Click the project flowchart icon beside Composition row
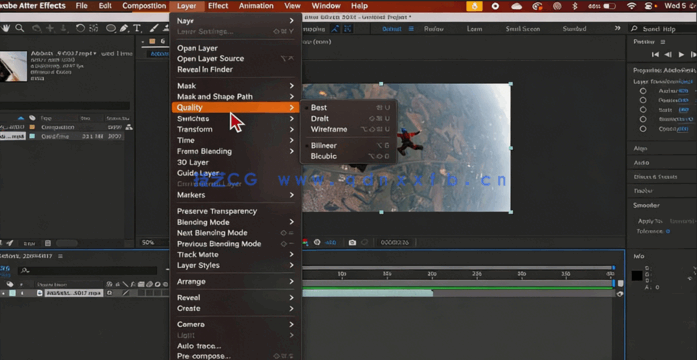This screenshot has height=360, width=697. pyautogui.click(x=129, y=127)
